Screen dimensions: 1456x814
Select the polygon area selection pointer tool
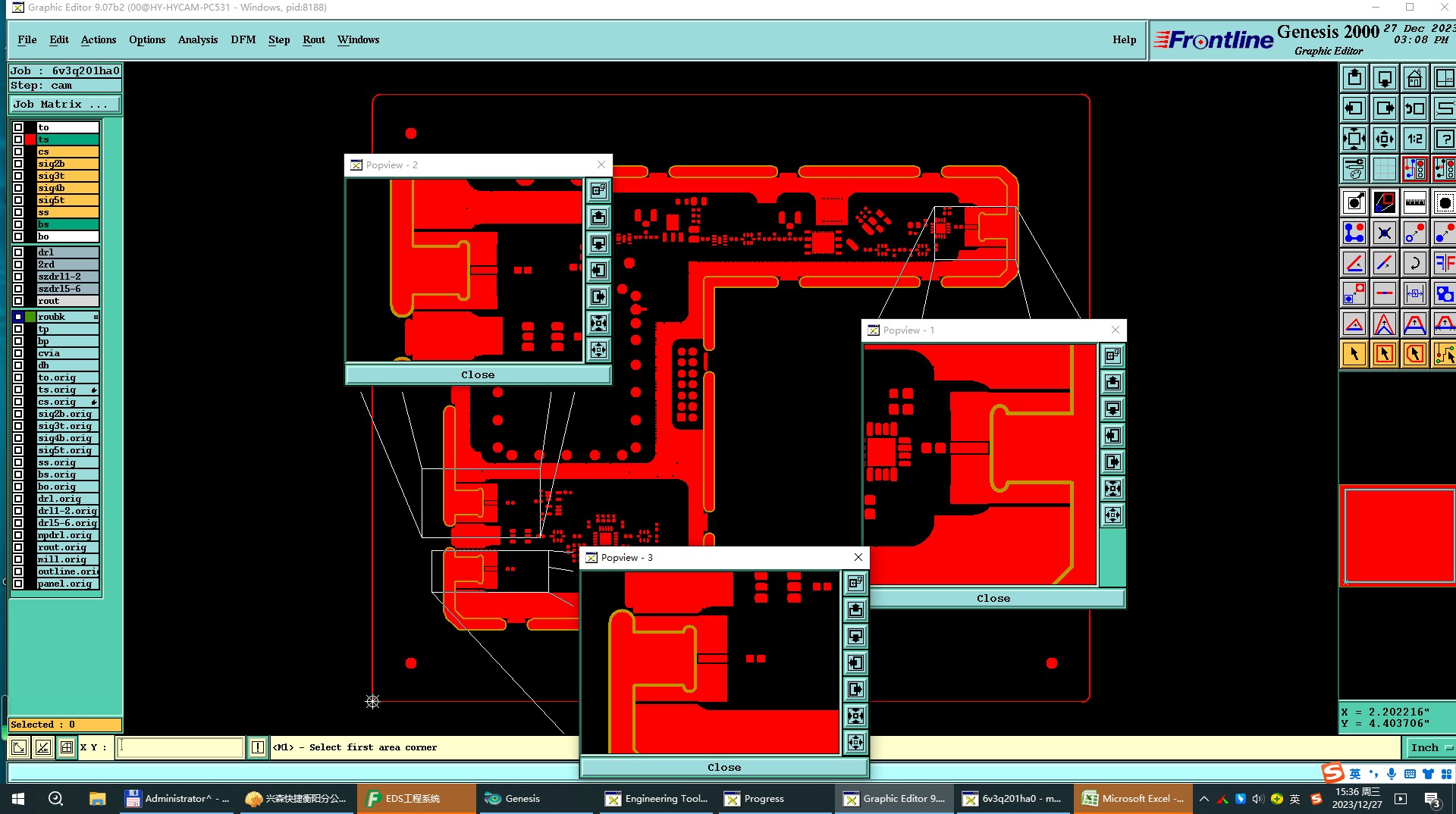1415,354
